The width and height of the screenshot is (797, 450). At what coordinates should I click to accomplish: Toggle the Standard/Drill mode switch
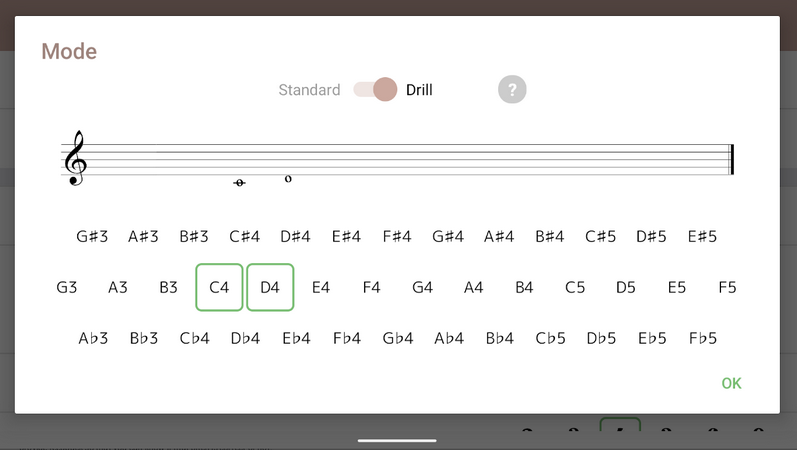(375, 90)
